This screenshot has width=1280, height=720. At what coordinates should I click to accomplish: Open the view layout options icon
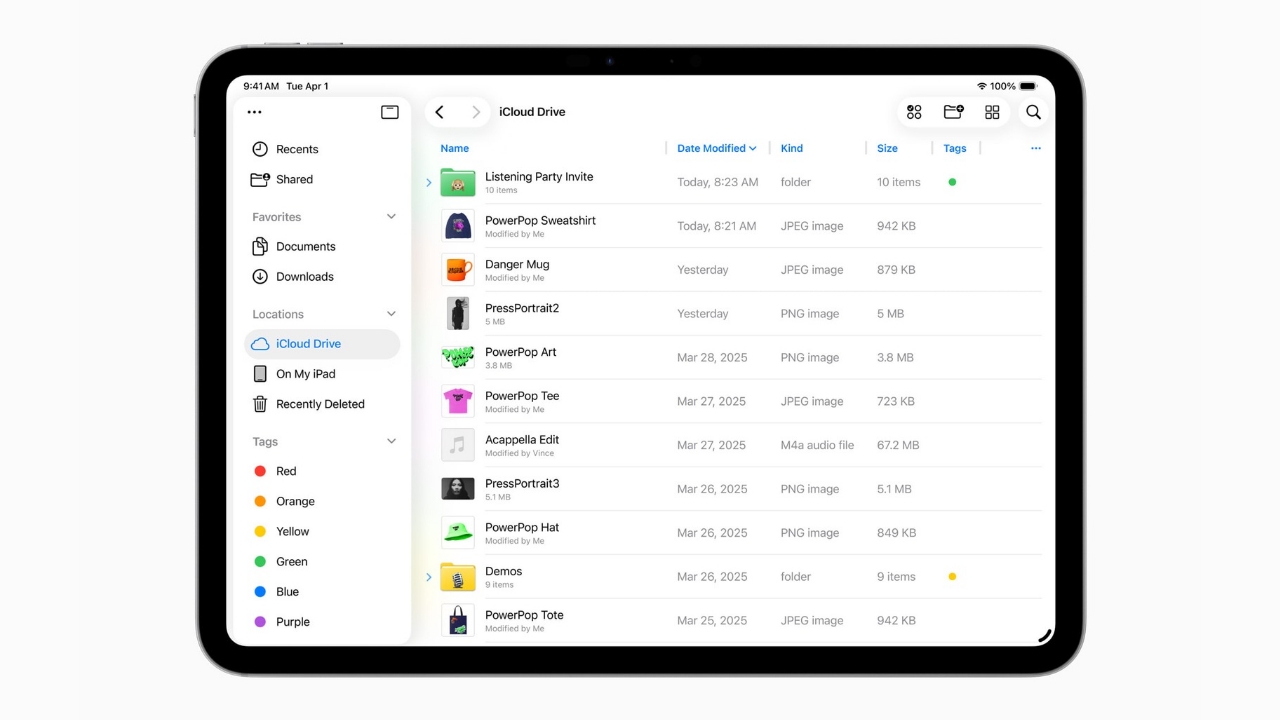coord(992,112)
